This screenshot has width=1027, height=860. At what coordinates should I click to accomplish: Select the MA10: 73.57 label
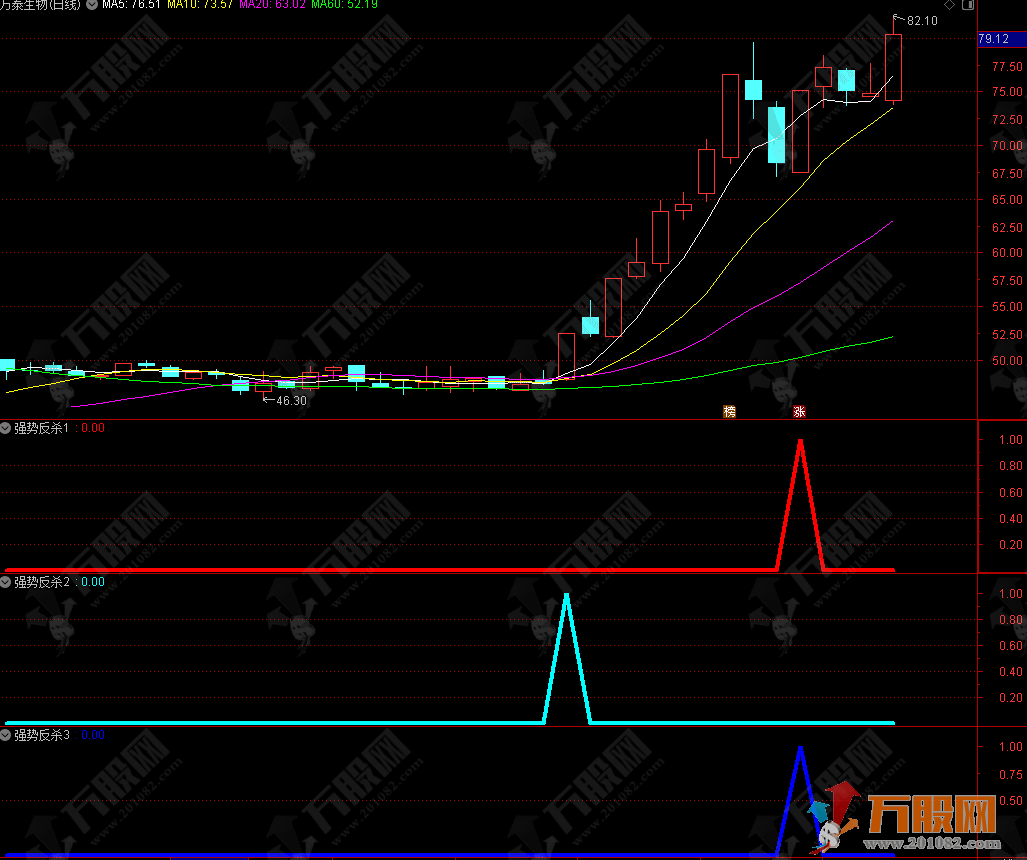point(200,5)
